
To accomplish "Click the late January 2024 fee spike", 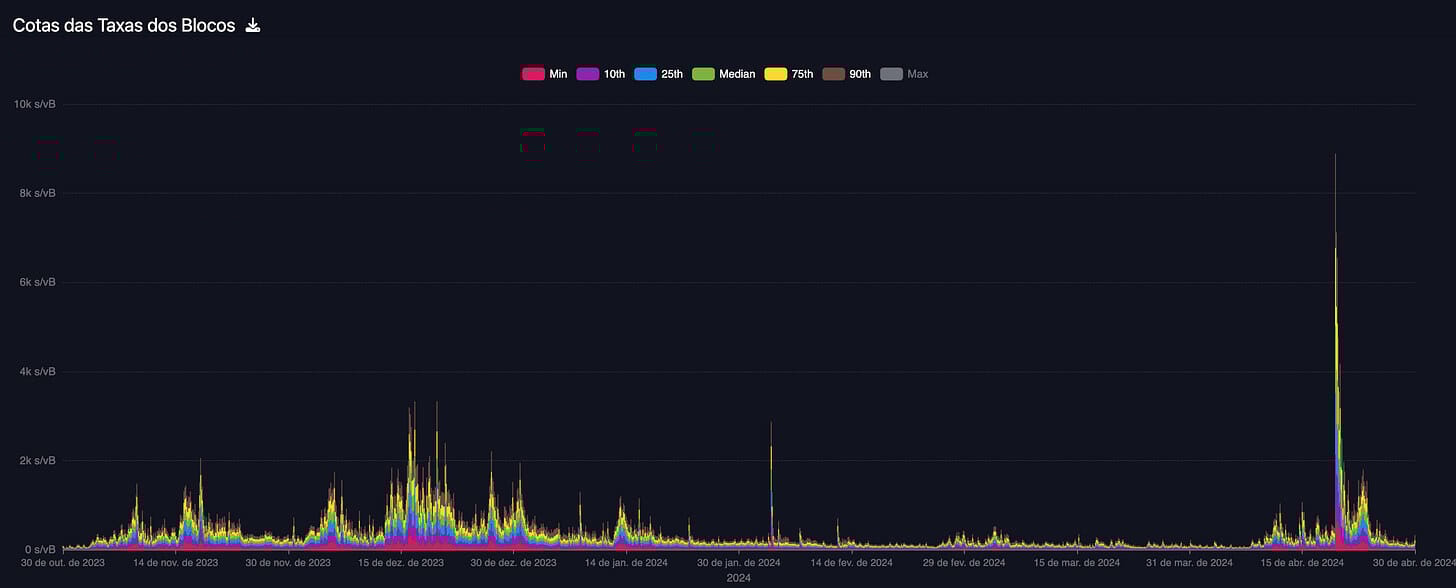I will pos(771,485).
